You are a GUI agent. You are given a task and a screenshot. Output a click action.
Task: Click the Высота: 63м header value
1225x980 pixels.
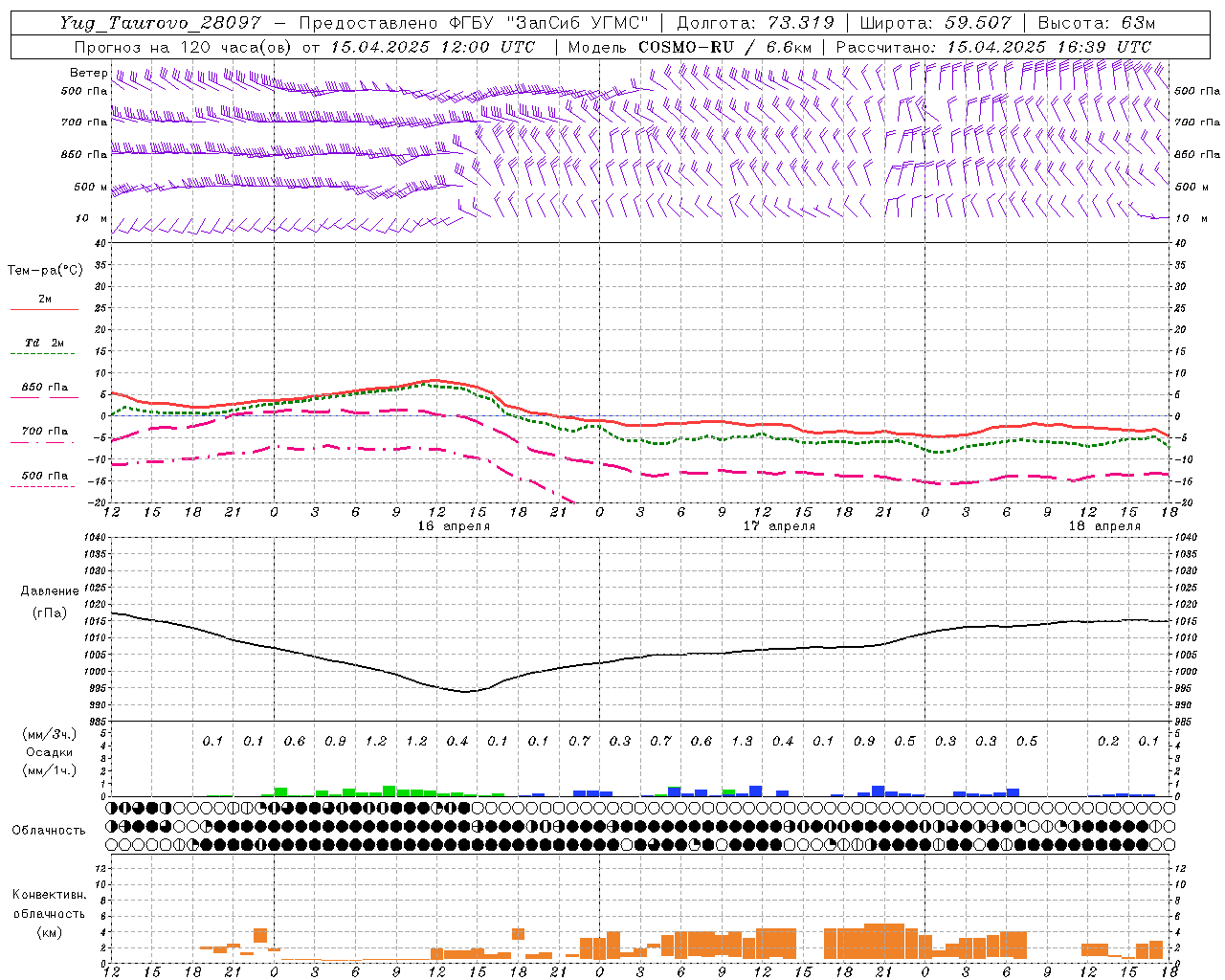point(1096,23)
